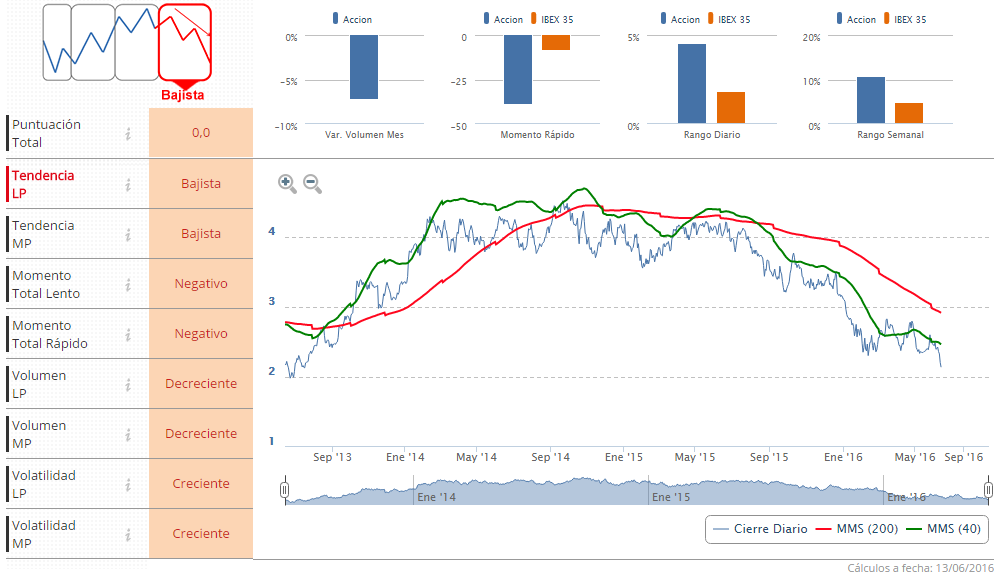Zoom out of the price chart

coord(312,184)
